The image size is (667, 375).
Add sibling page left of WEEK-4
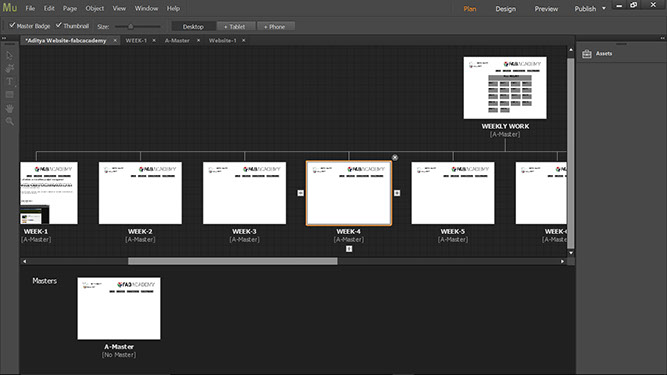point(300,193)
